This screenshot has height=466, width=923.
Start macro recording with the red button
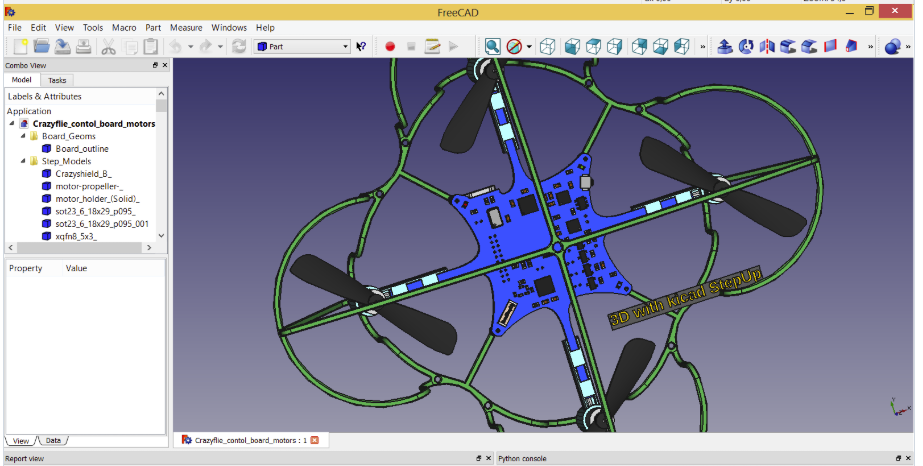(x=390, y=46)
